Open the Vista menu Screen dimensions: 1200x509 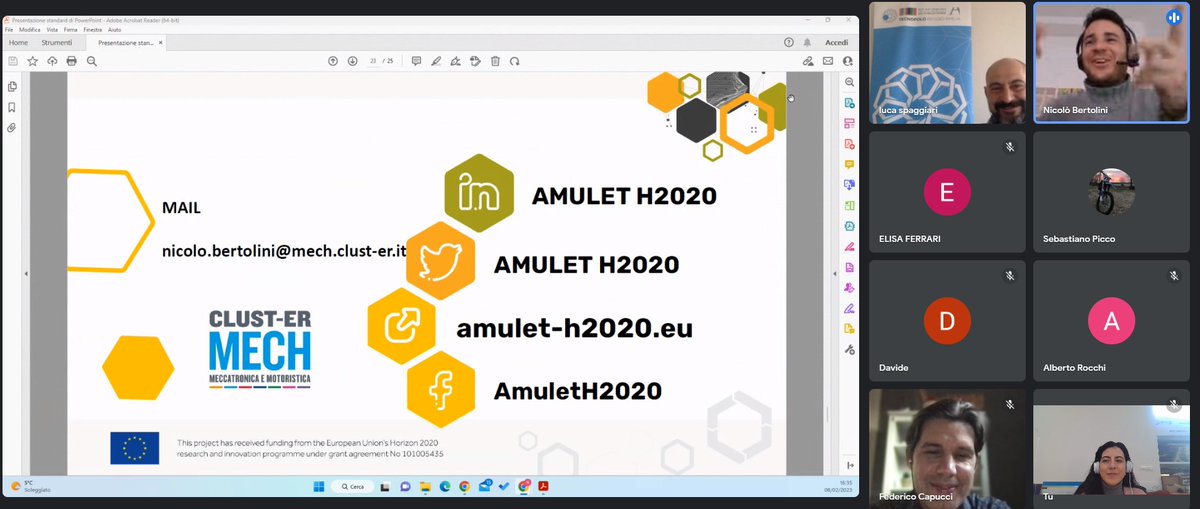pyautogui.click(x=52, y=30)
